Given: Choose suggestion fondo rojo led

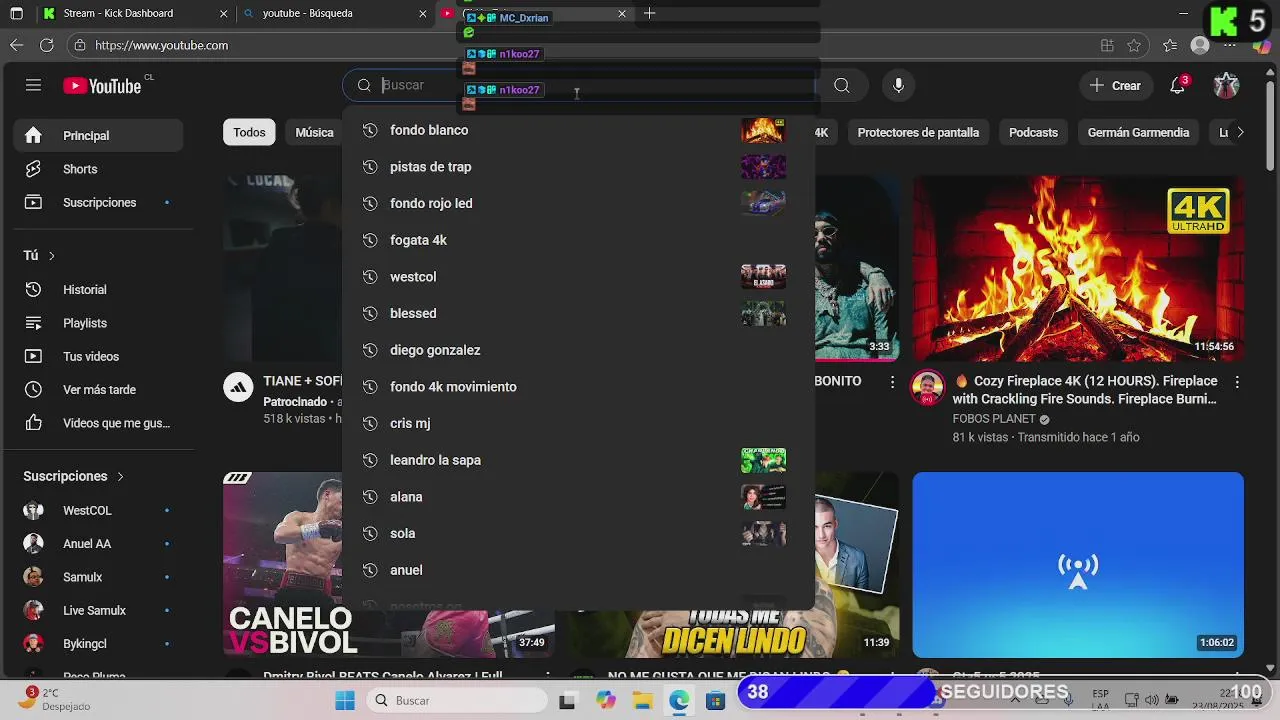Looking at the screenshot, I should click(x=578, y=203).
